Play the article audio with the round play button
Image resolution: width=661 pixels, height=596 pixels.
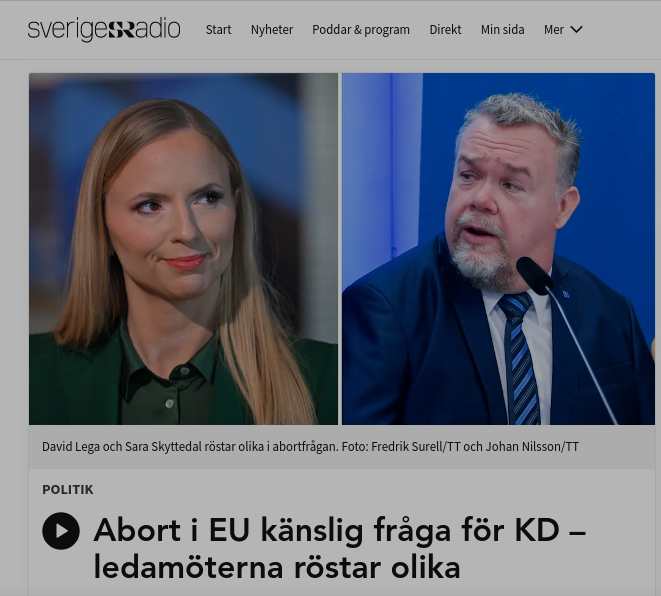(61, 531)
